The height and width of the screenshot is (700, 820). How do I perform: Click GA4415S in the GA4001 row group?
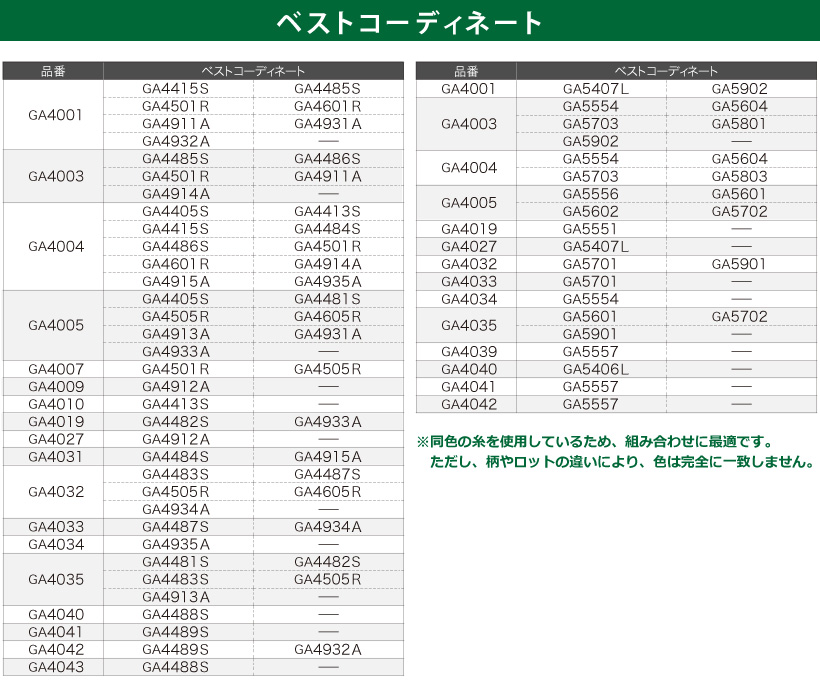(x=175, y=89)
